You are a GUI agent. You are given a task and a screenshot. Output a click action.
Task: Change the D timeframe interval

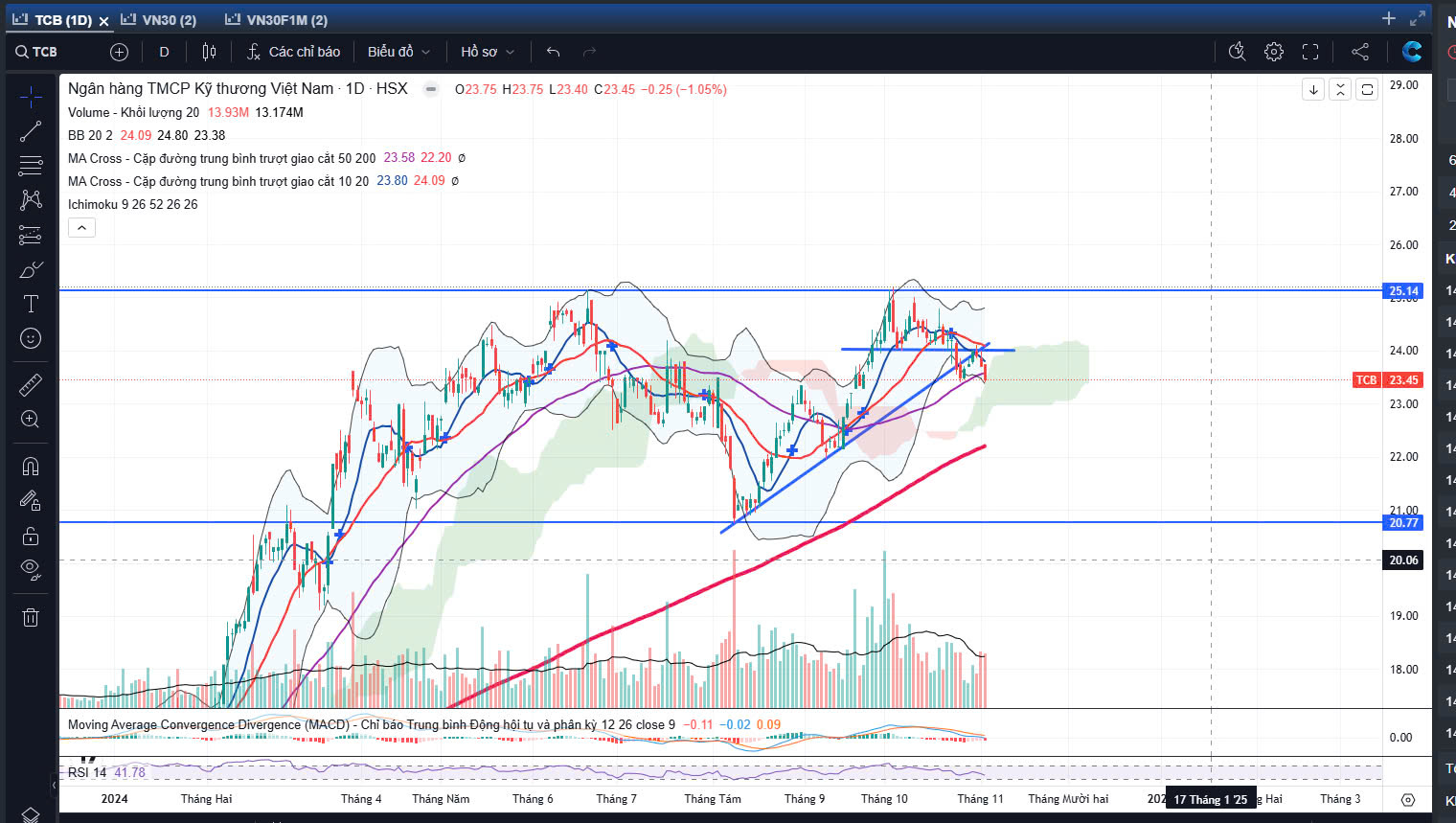tap(164, 52)
